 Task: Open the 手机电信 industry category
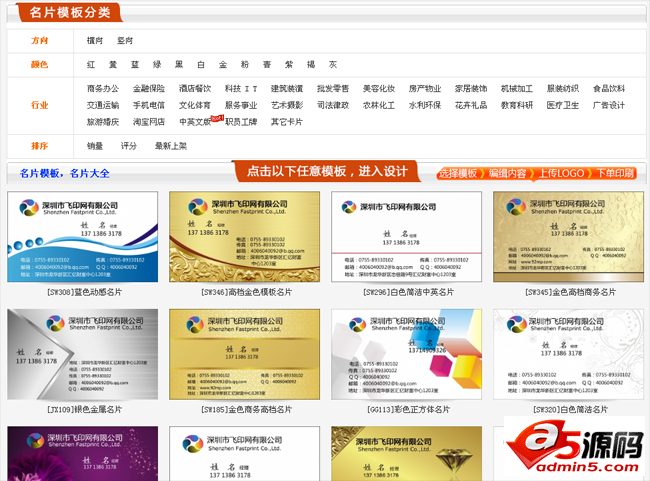tap(149, 105)
